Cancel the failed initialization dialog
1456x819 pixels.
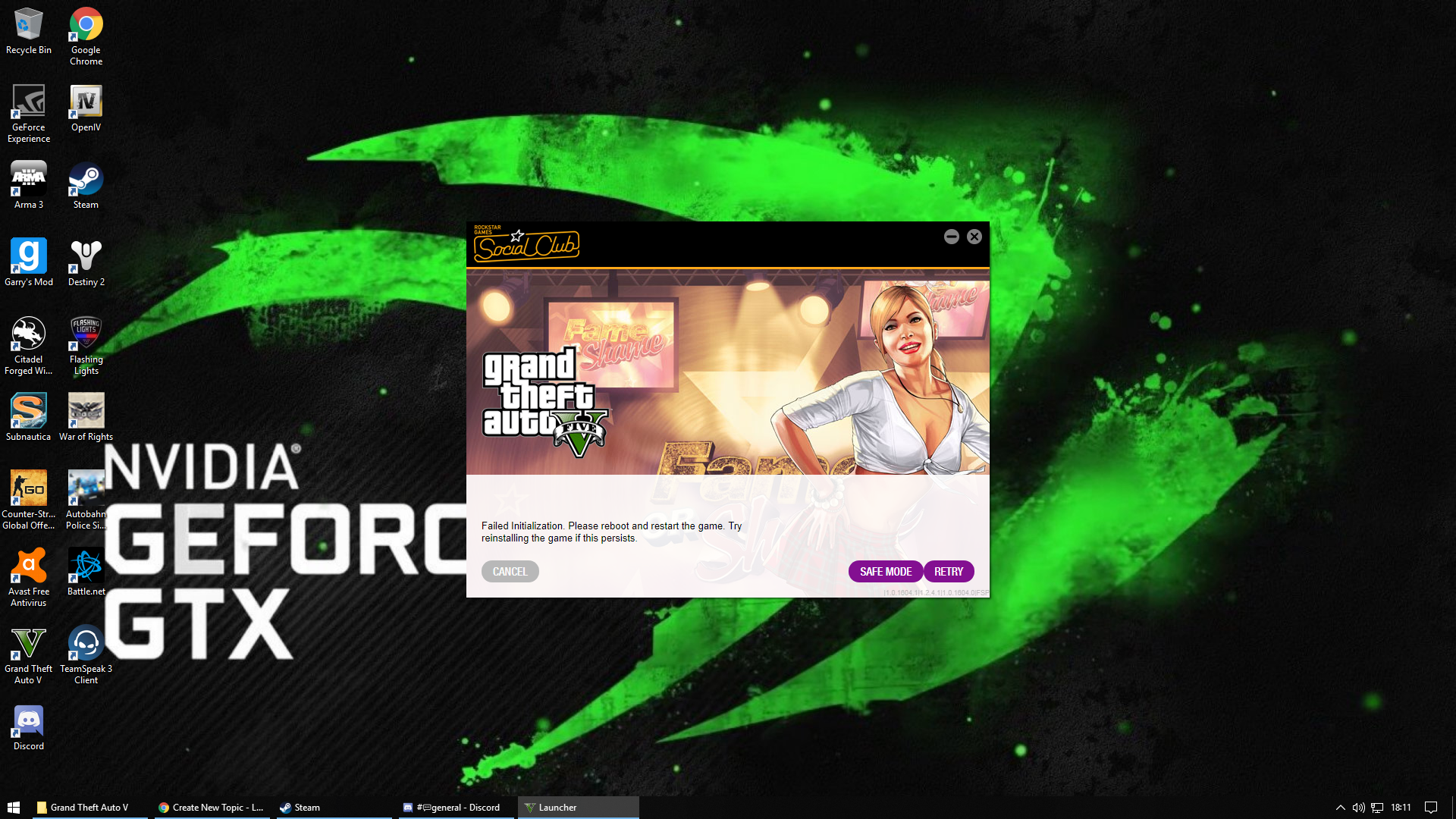[x=510, y=572]
